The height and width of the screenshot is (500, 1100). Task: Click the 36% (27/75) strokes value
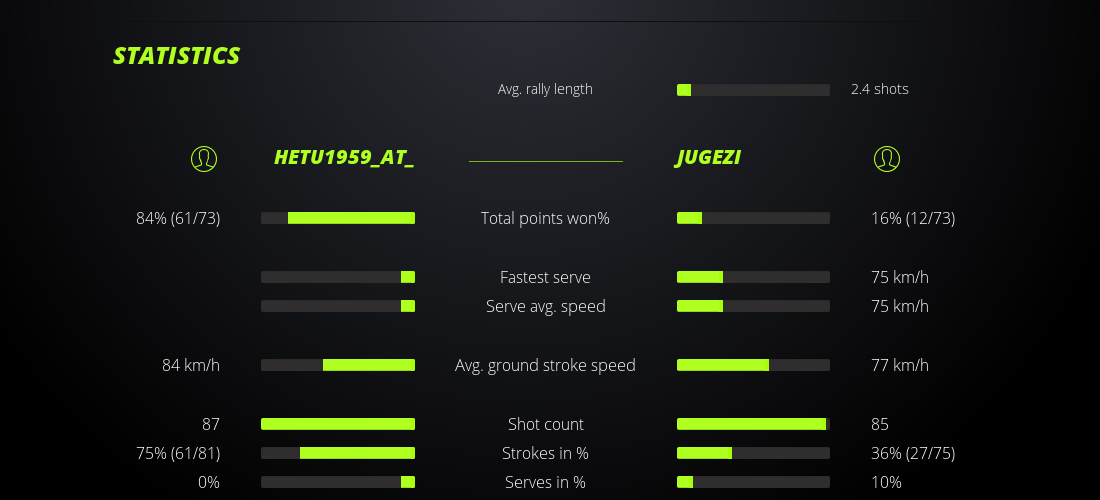tap(913, 453)
